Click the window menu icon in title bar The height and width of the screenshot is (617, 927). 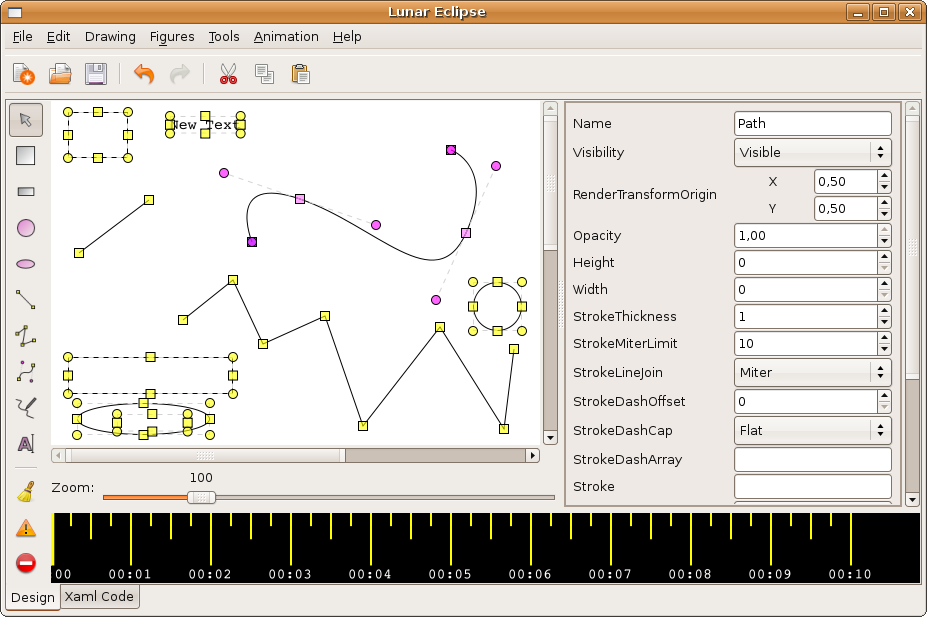pyautogui.click(x=15, y=12)
